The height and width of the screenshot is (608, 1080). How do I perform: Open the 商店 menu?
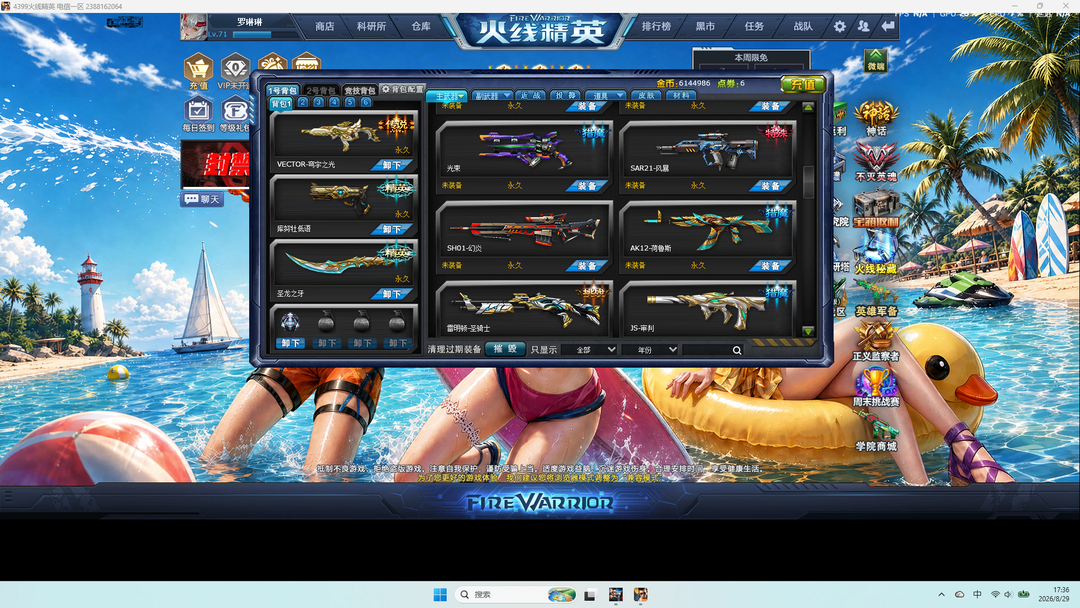pyautogui.click(x=324, y=26)
